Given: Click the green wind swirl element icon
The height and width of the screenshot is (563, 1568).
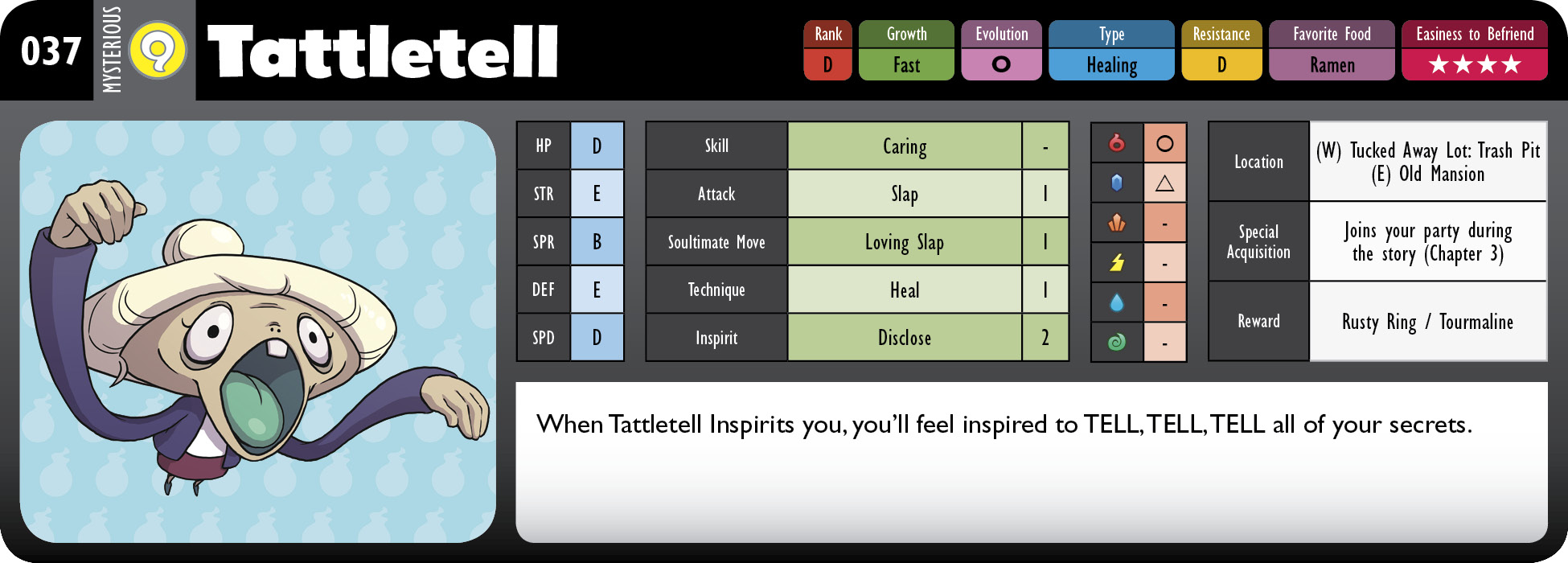Looking at the screenshot, I should tap(1117, 342).
